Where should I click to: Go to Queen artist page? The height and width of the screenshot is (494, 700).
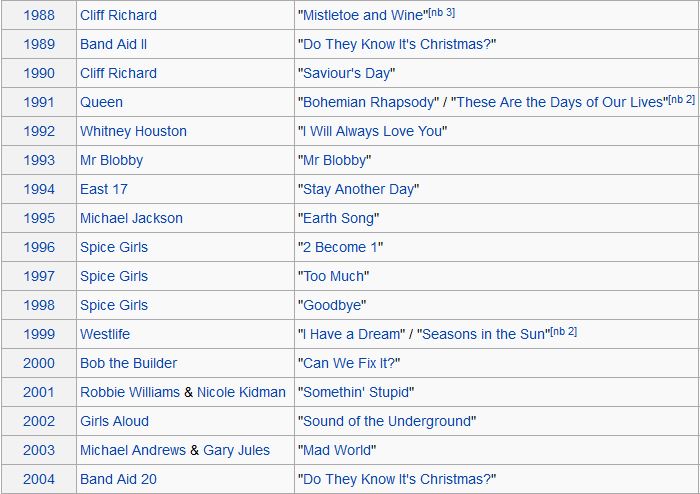pyautogui.click(x=101, y=102)
